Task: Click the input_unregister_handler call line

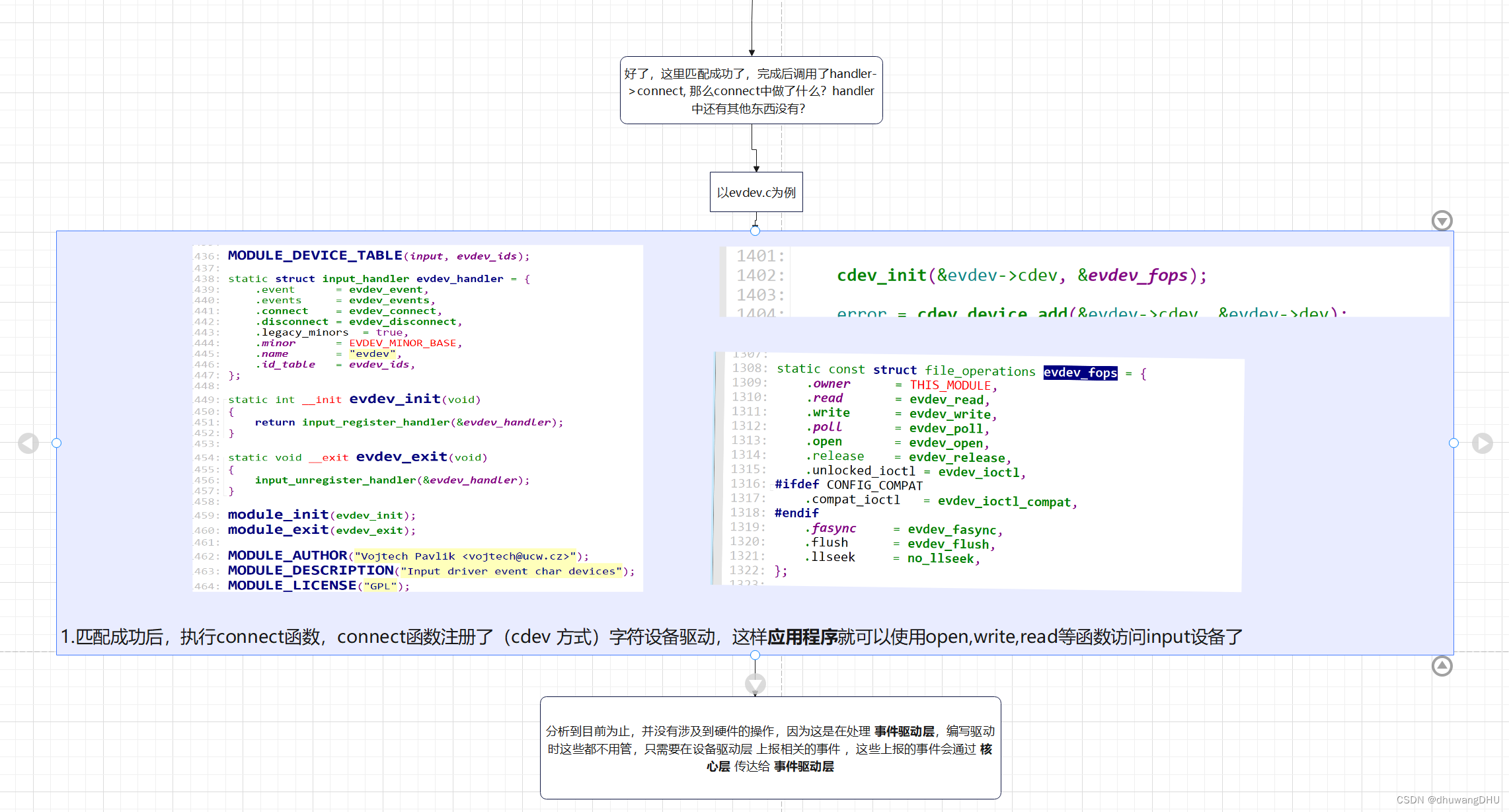Action: coord(392,480)
